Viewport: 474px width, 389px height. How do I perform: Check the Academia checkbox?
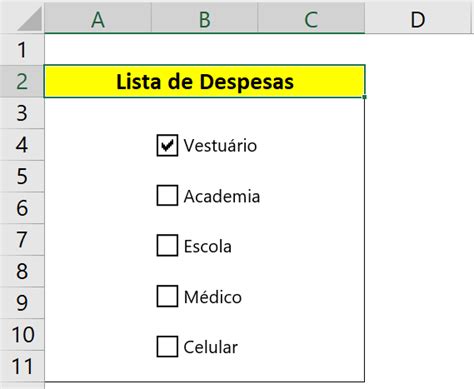click(167, 195)
